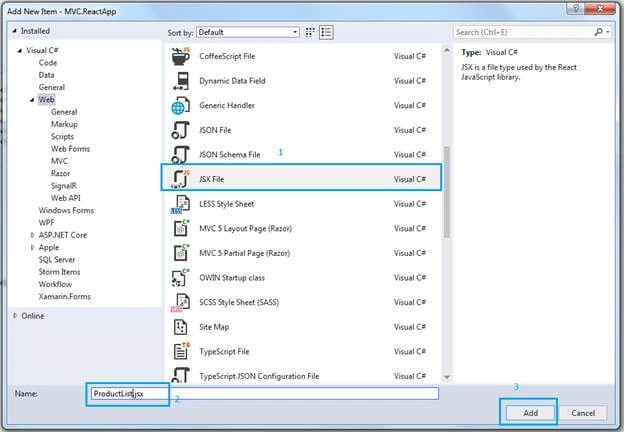
Task: Click the template list scroll down arrow
Action: pos(447,377)
